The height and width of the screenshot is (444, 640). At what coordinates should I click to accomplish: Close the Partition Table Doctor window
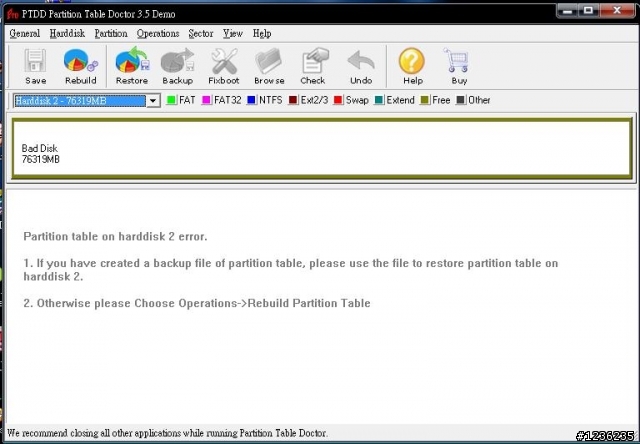click(x=617, y=11)
